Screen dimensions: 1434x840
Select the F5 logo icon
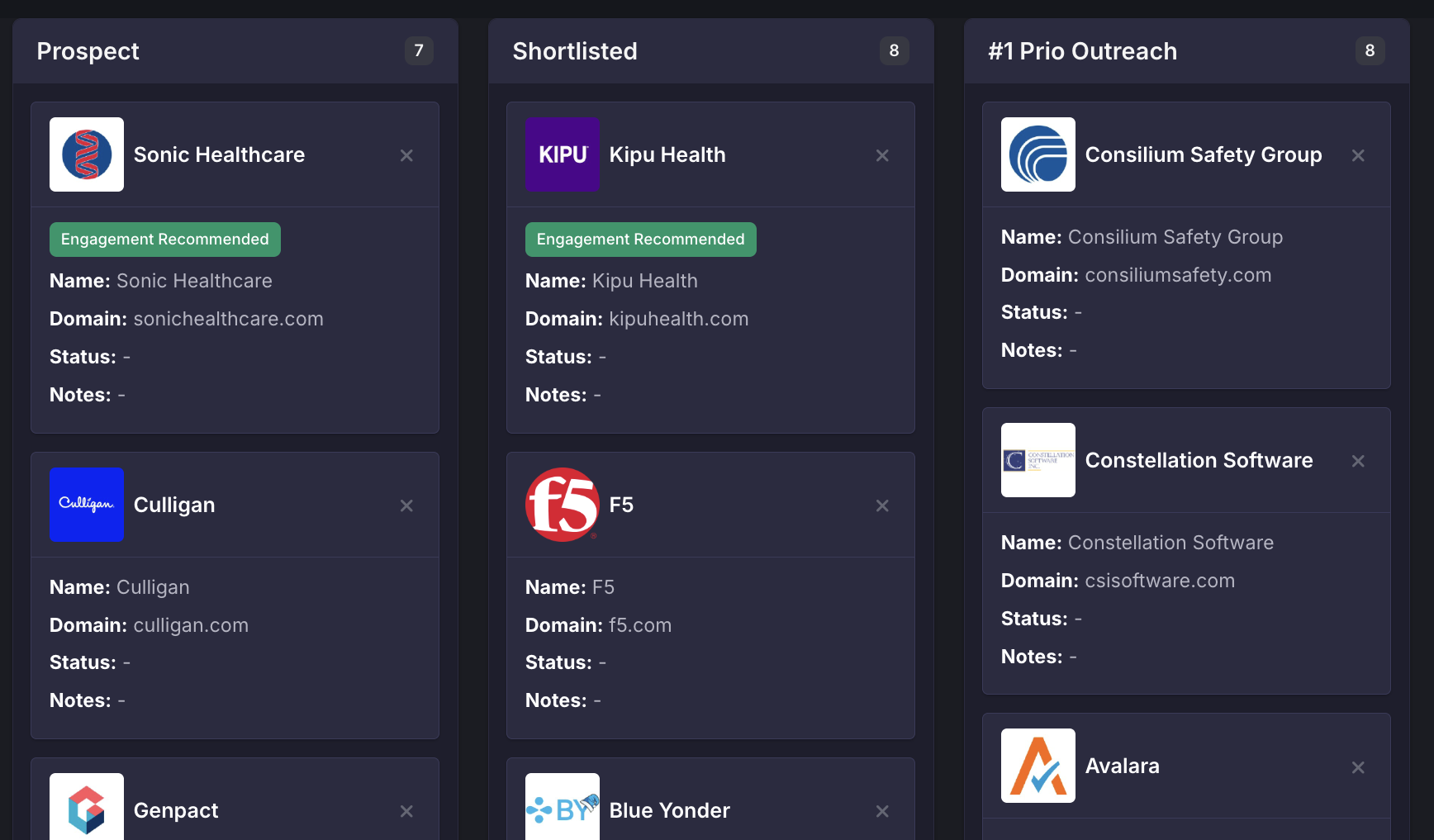point(562,505)
